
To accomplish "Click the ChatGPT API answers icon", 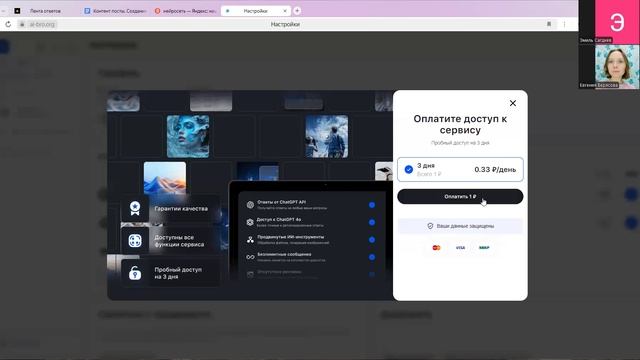I will tap(250, 204).
